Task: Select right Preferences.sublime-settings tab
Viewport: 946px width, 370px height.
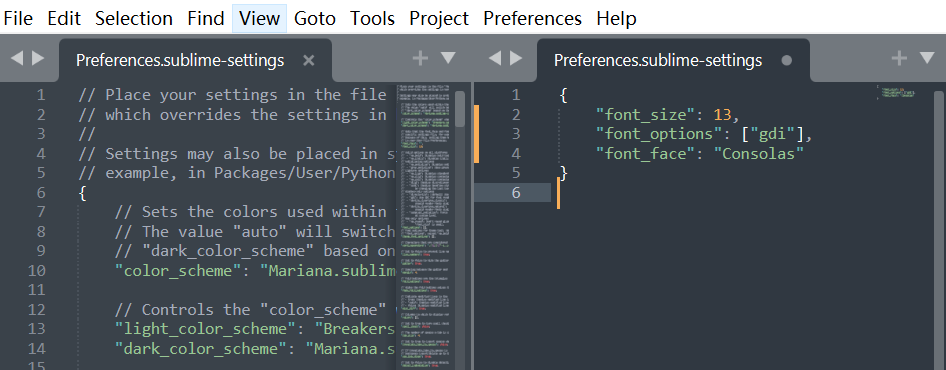Action: pyautogui.click(x=658, y=60)
